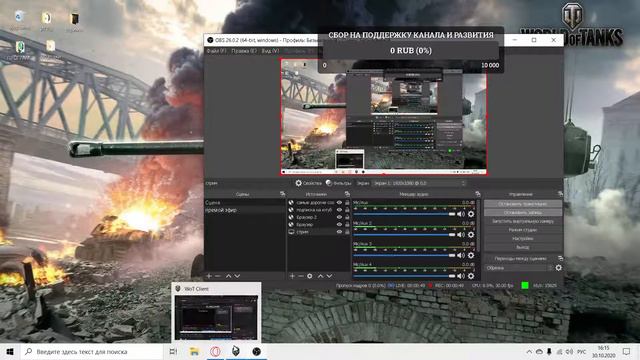Viewport: 640px width, 360px height.
Task: Click the Windows taskbar search box
Action: (92, 351)
